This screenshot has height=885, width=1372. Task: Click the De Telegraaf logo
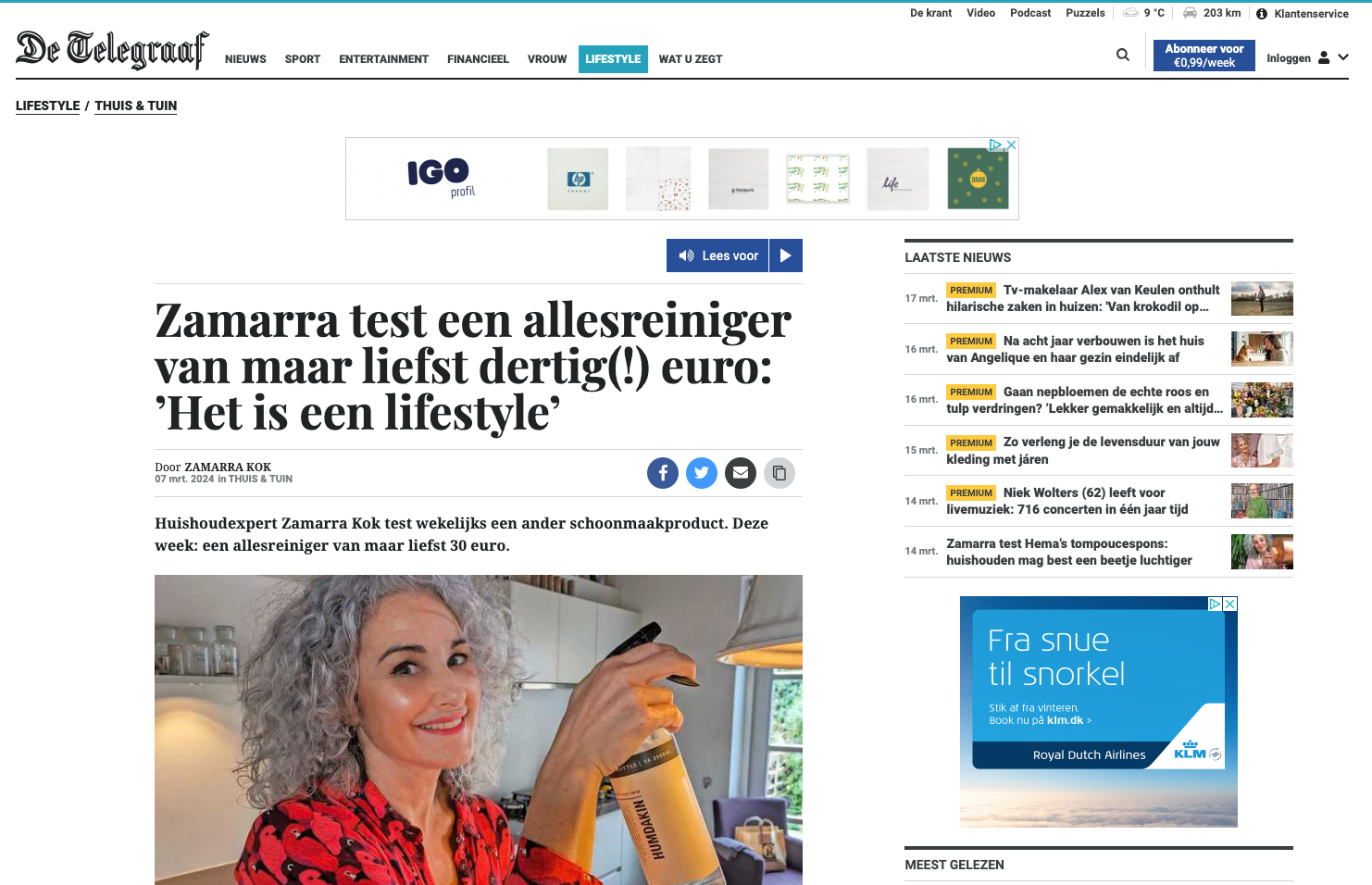(x=112, y=50)
